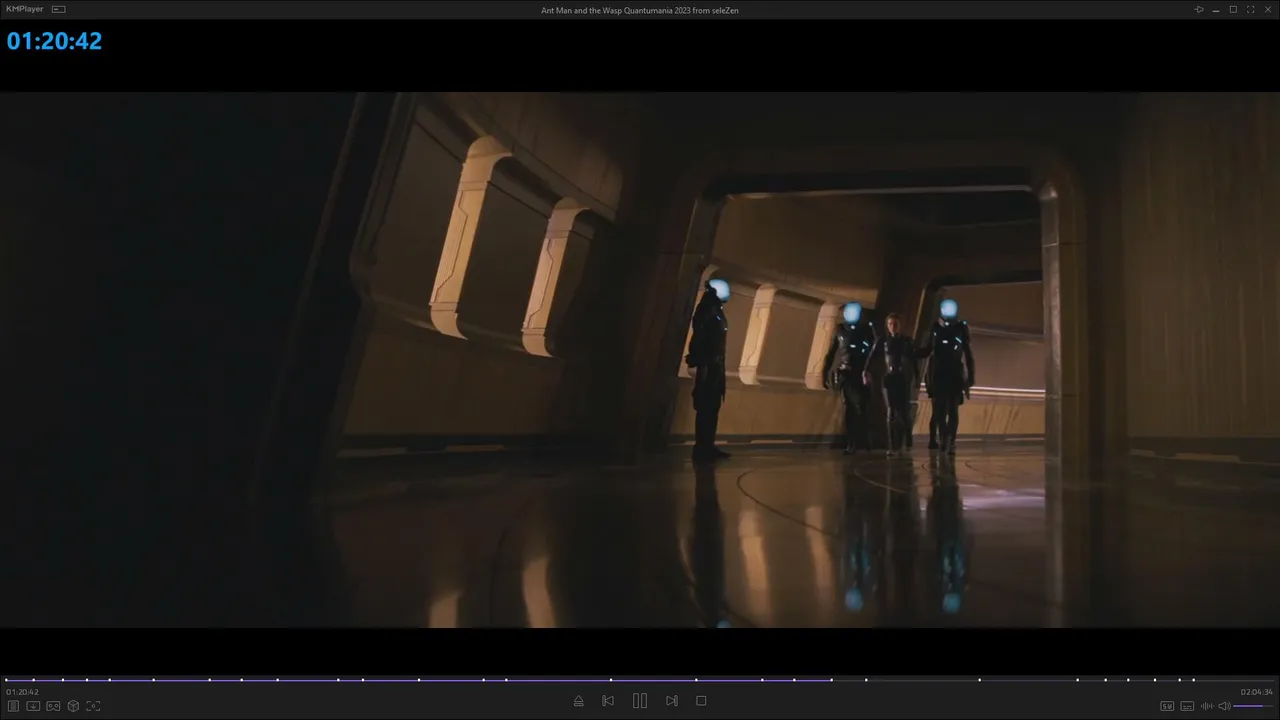Open the KMPlayer main menu logo
The height and width of the screenshot is (720, 1280).
click(x=25, y=9)
